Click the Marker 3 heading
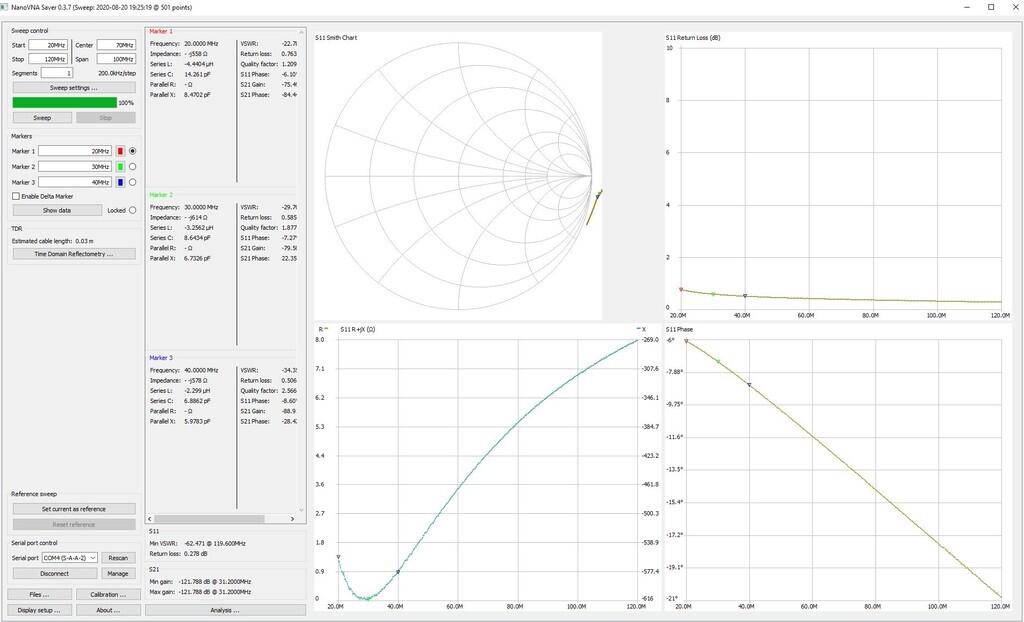Viewport: 1024px width, 622px height. [x=161, y=358]
